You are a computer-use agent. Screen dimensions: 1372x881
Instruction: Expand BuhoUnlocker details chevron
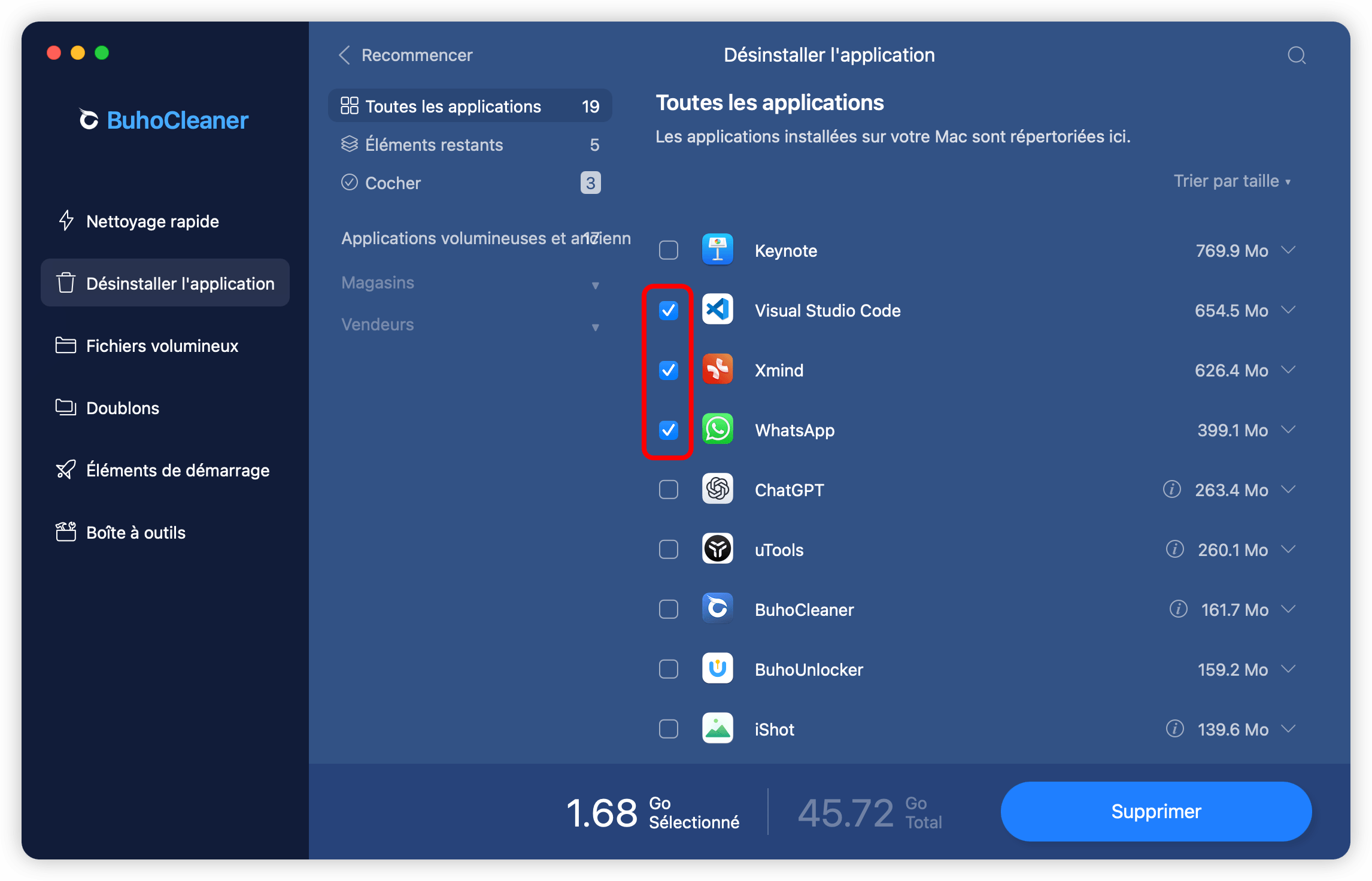[1288, 669]
